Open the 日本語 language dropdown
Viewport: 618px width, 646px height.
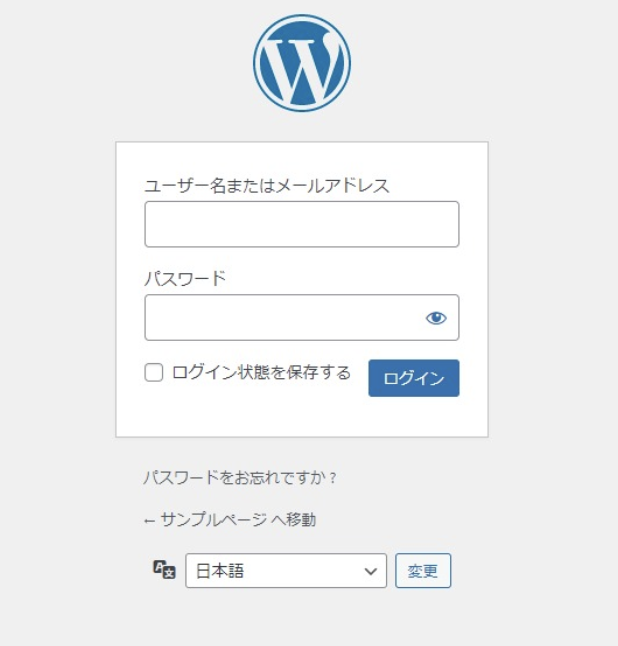point(286,571)
